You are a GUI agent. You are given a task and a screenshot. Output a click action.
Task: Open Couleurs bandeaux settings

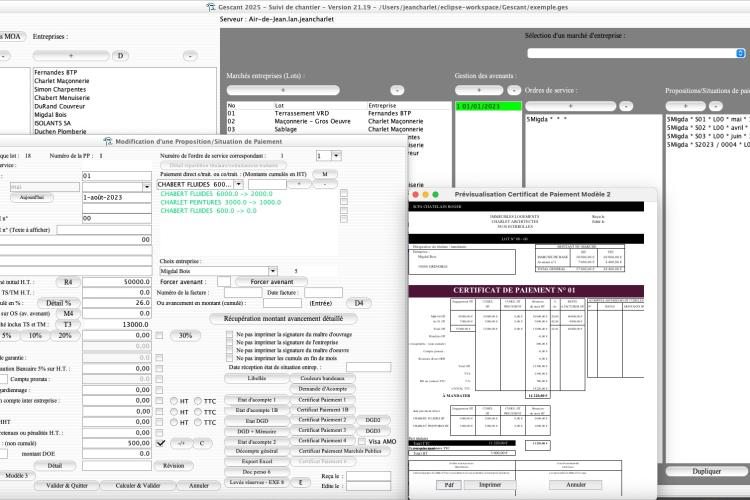323,378
